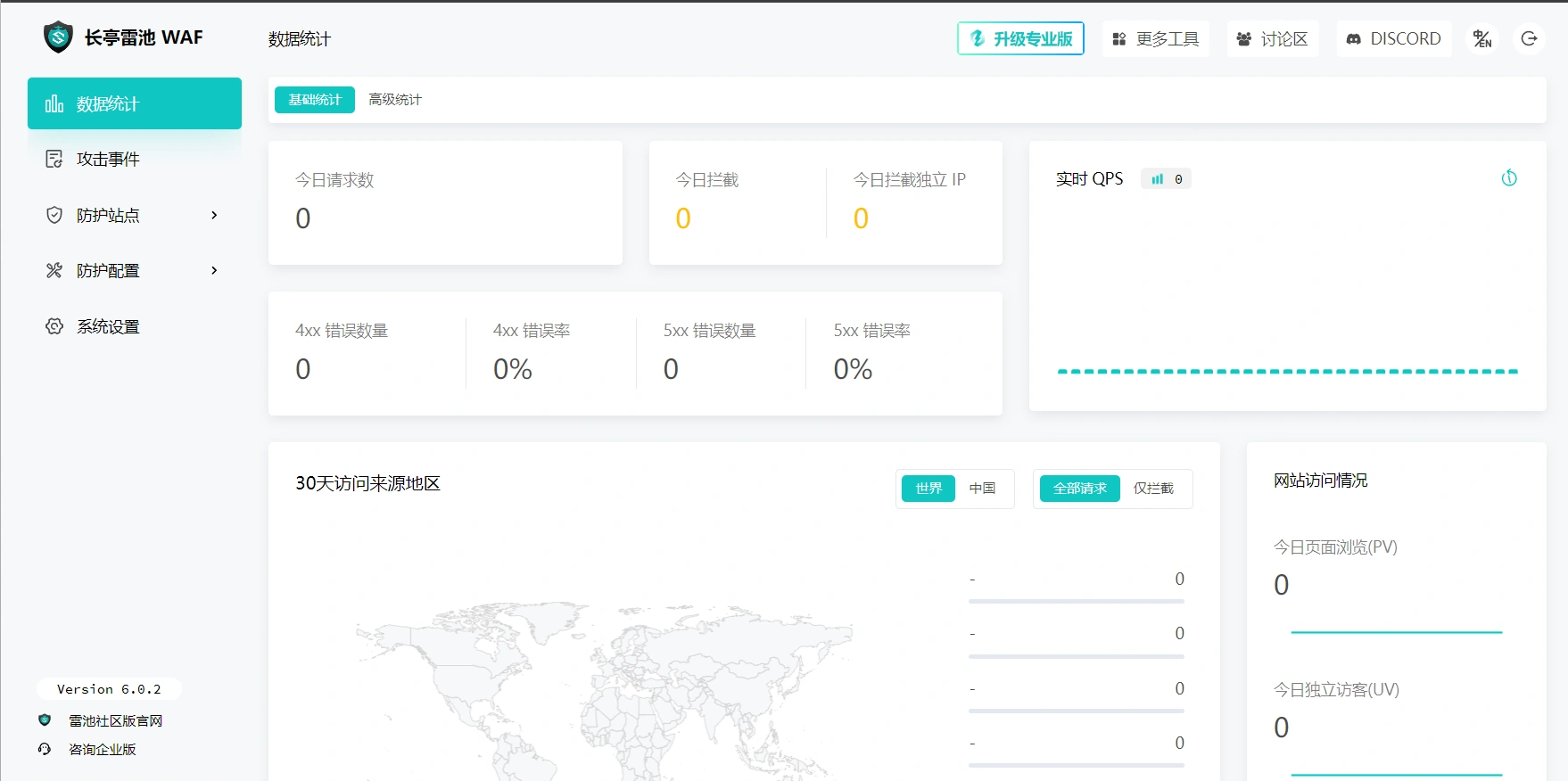Click the 5xx 错误率 label
The image size is (1568, 781).
[872, 331]
